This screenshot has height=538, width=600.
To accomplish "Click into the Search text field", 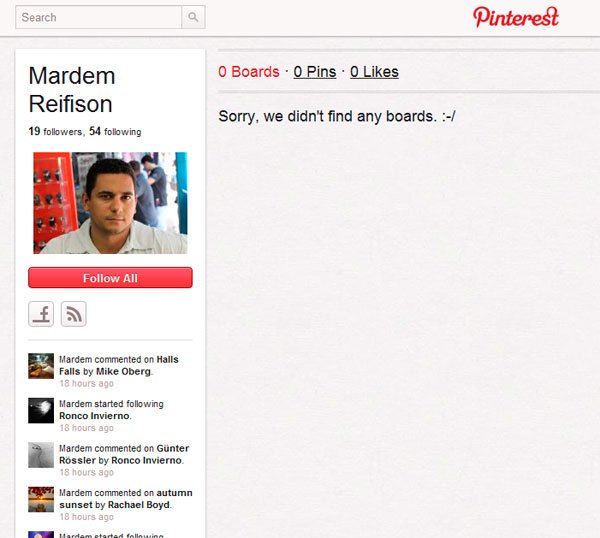I will pyautogui.click(x=98, y=17).
